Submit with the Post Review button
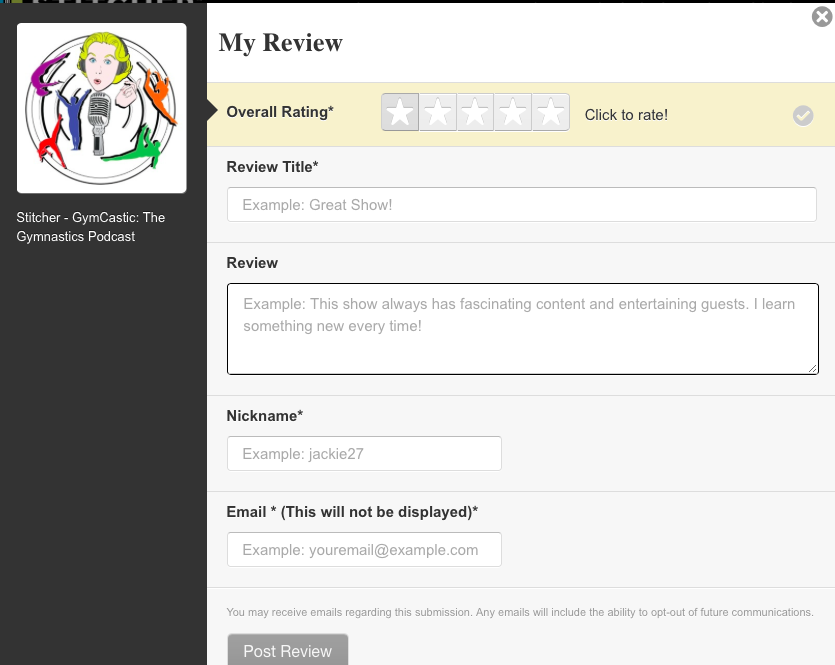 pyautogui.click(x=288, y=650)
